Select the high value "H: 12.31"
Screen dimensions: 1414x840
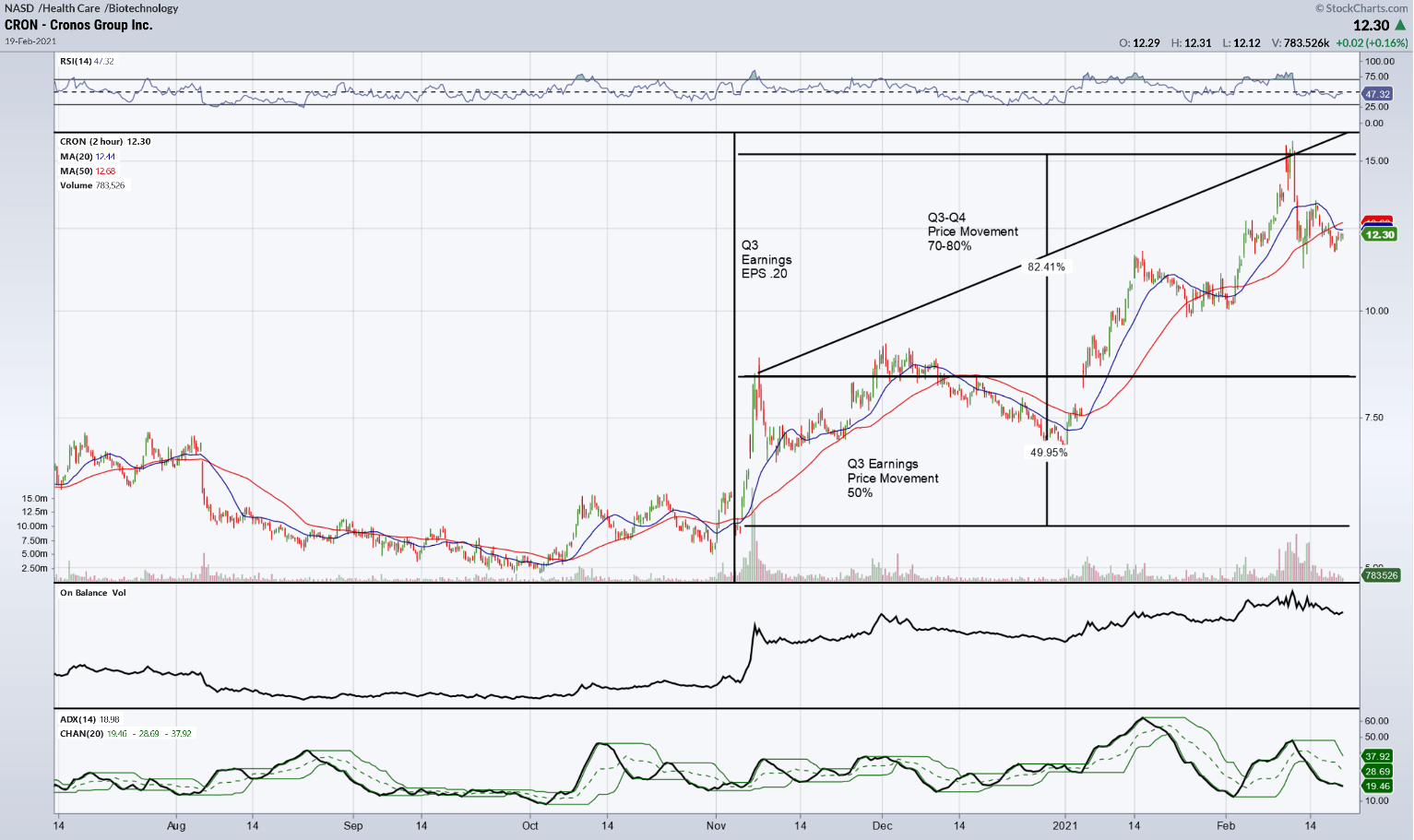click(x=1191, y=43)
